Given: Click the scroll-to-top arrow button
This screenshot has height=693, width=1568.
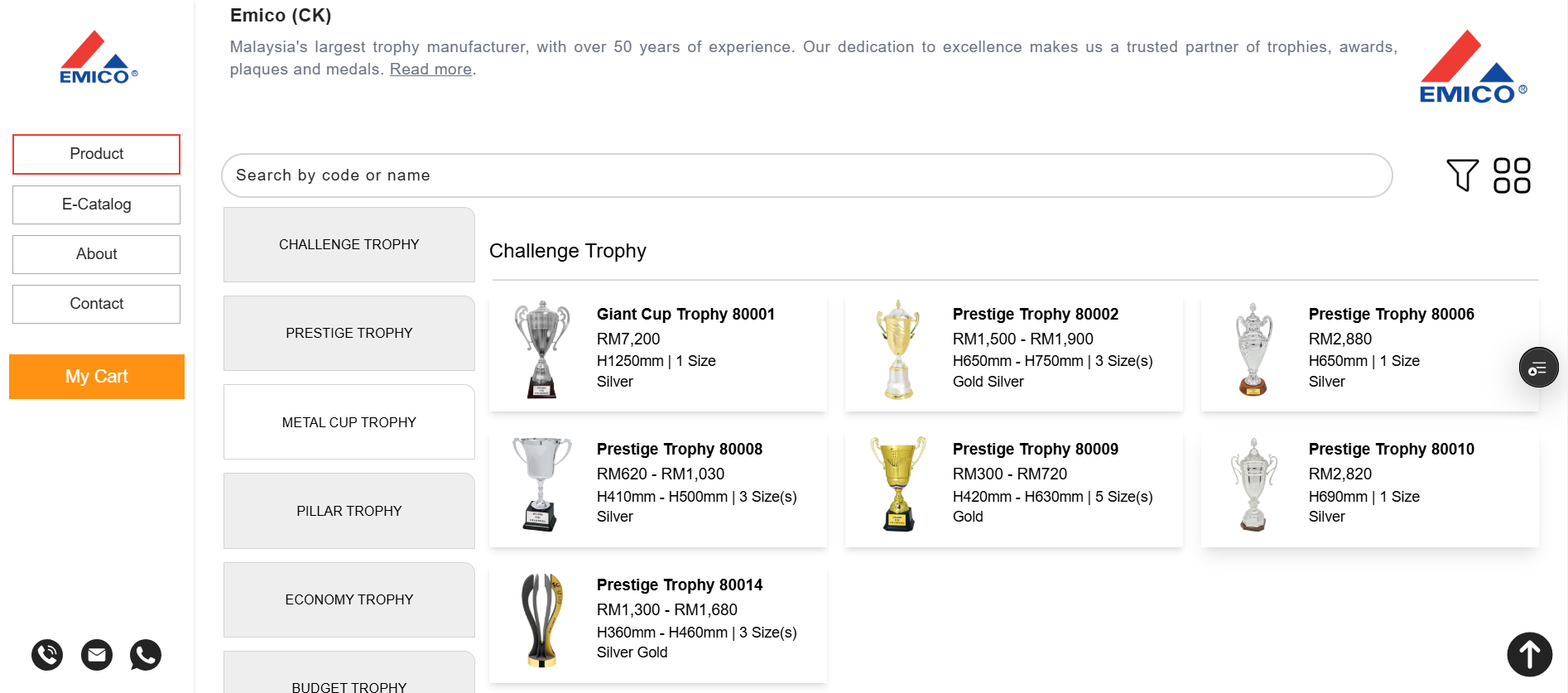Looking at the screenshot, I should coord(1529,654).
